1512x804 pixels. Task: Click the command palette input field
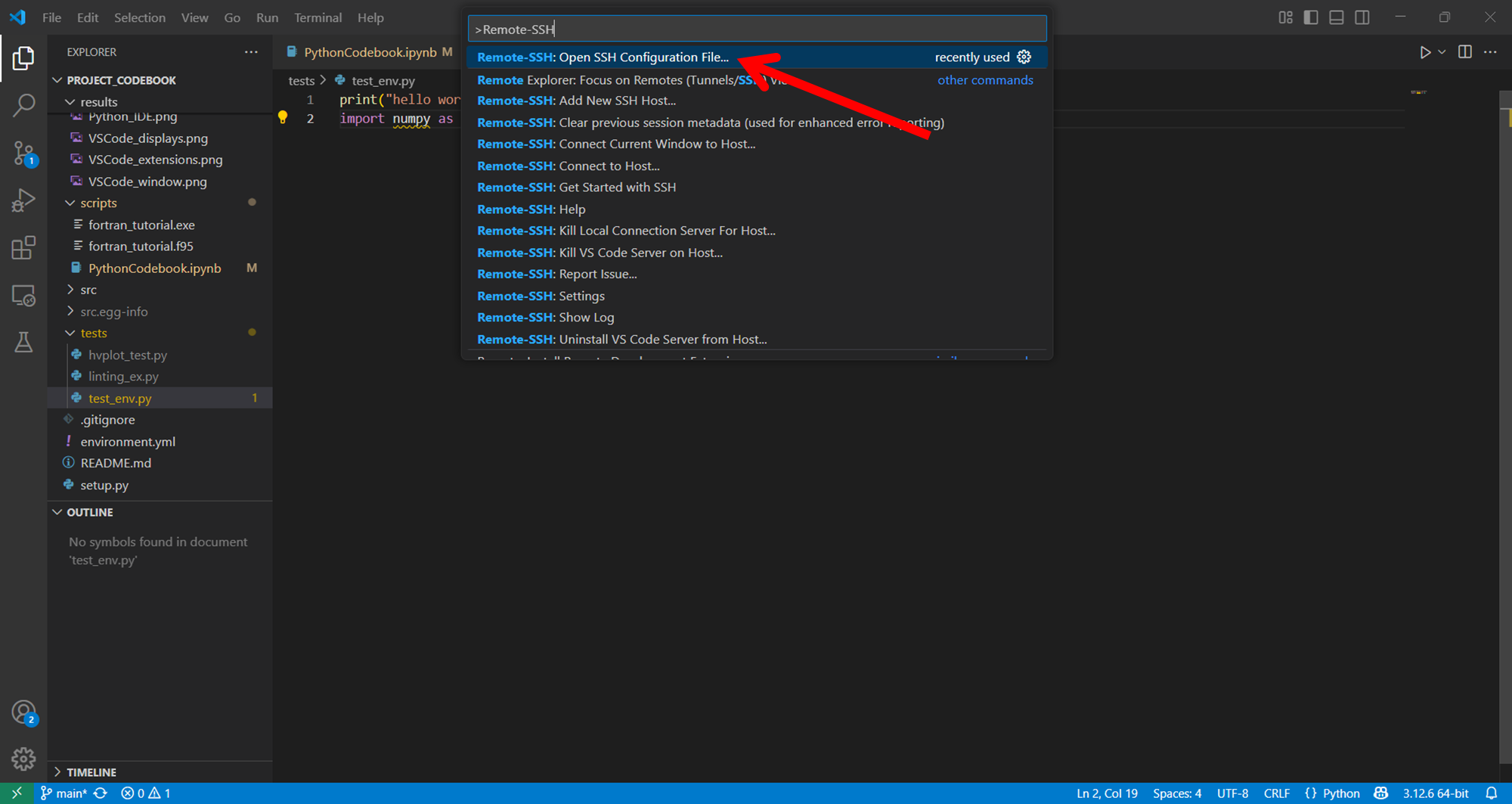tap(756, 29)
